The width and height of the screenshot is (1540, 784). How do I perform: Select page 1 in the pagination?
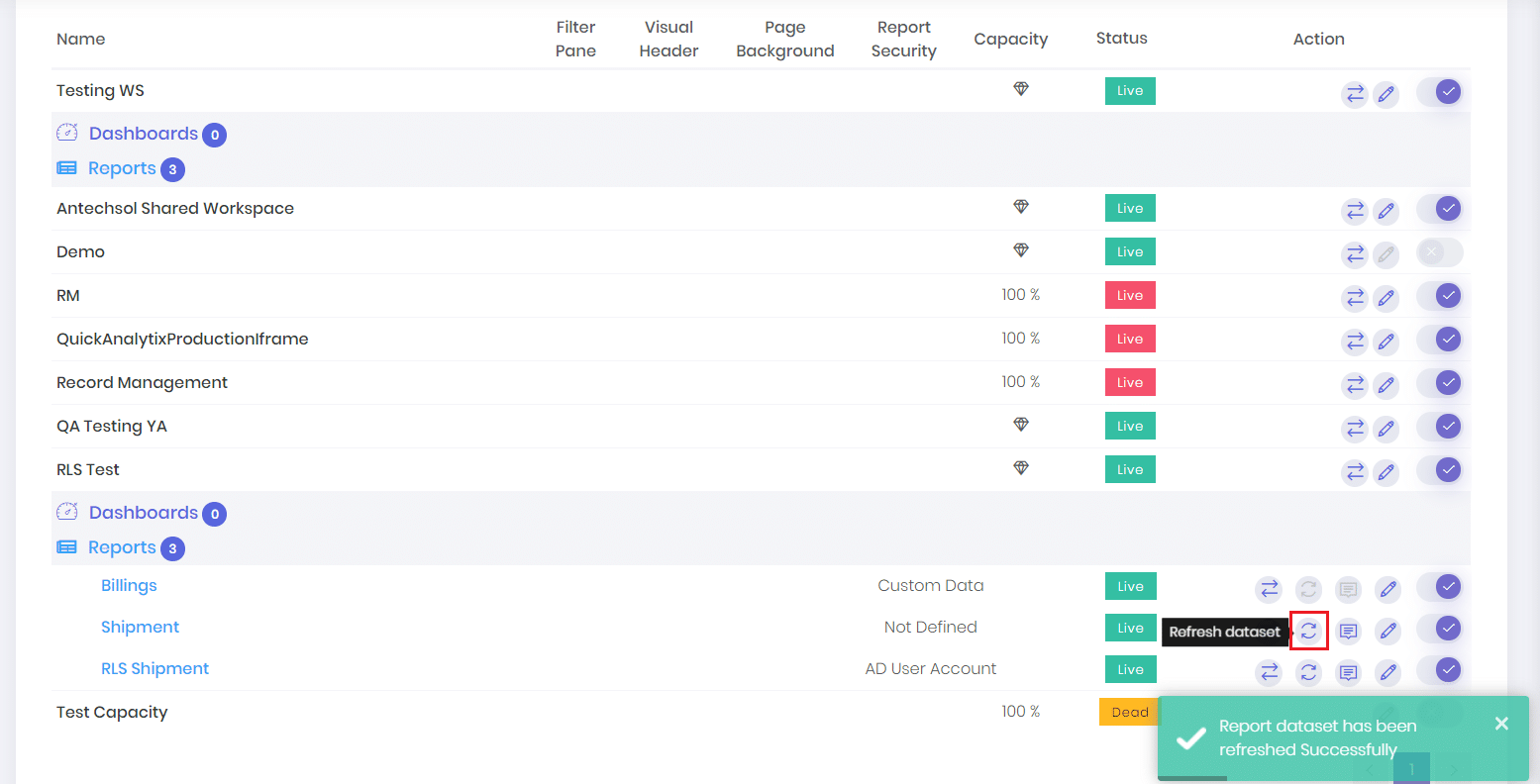pyautogui.click(x=1410, y=768)
